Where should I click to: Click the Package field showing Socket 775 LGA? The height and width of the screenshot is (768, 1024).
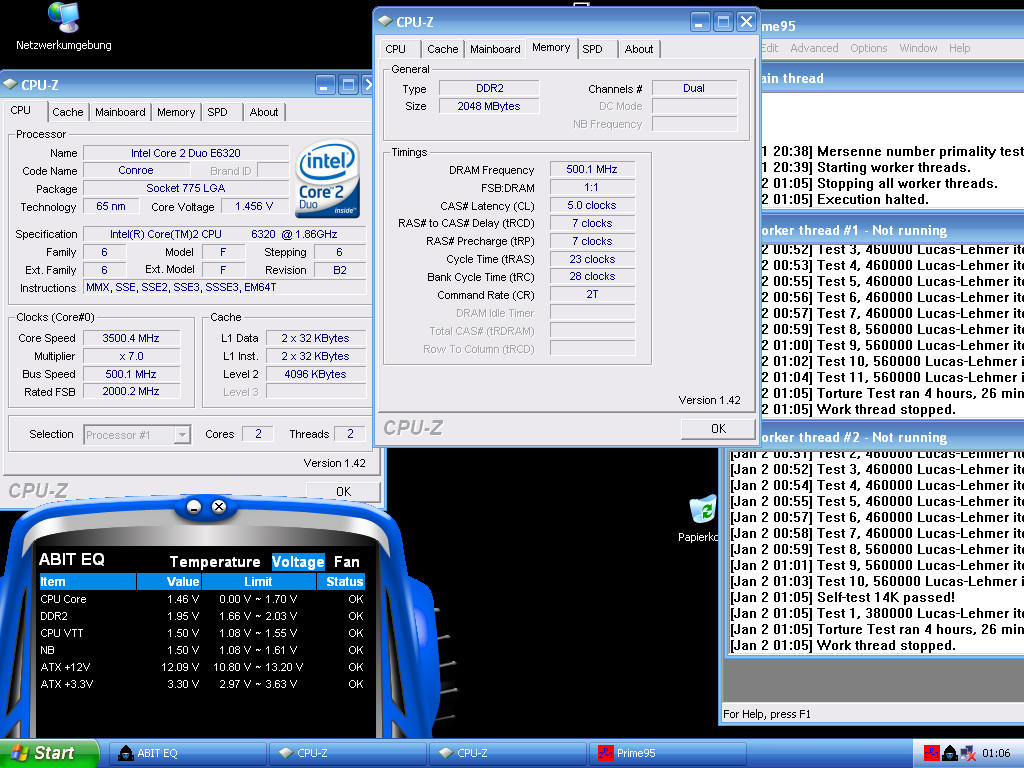coord(186,188)
